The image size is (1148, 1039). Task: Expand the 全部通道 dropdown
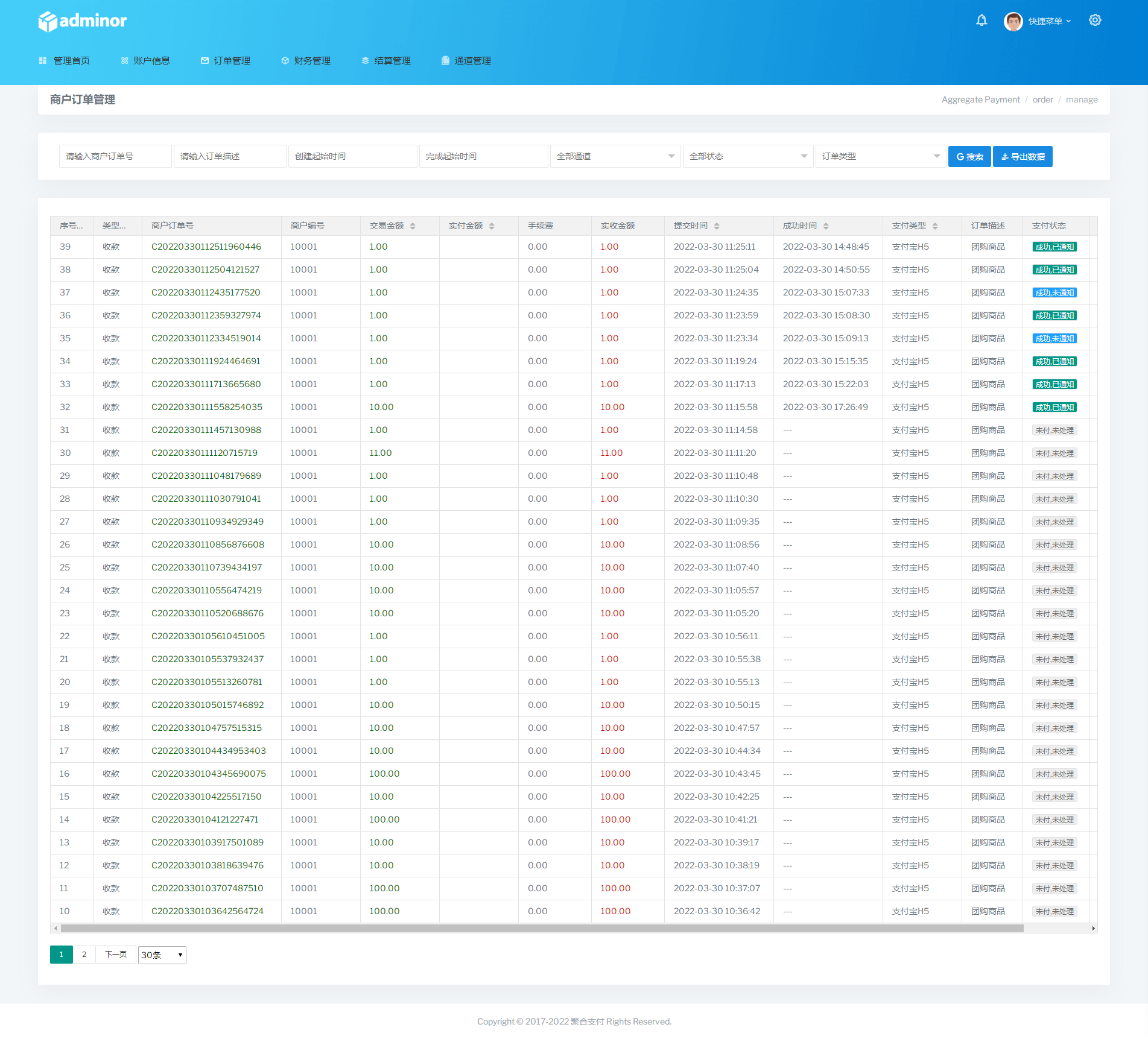(x=615, y=156)
